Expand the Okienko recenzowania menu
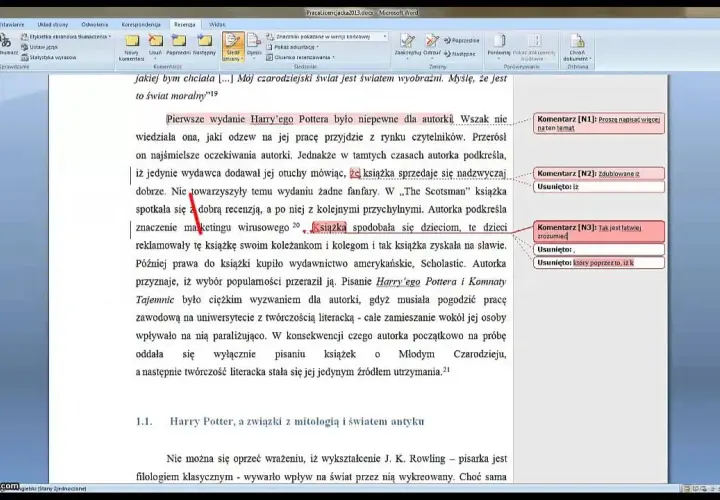 point(301,57)
